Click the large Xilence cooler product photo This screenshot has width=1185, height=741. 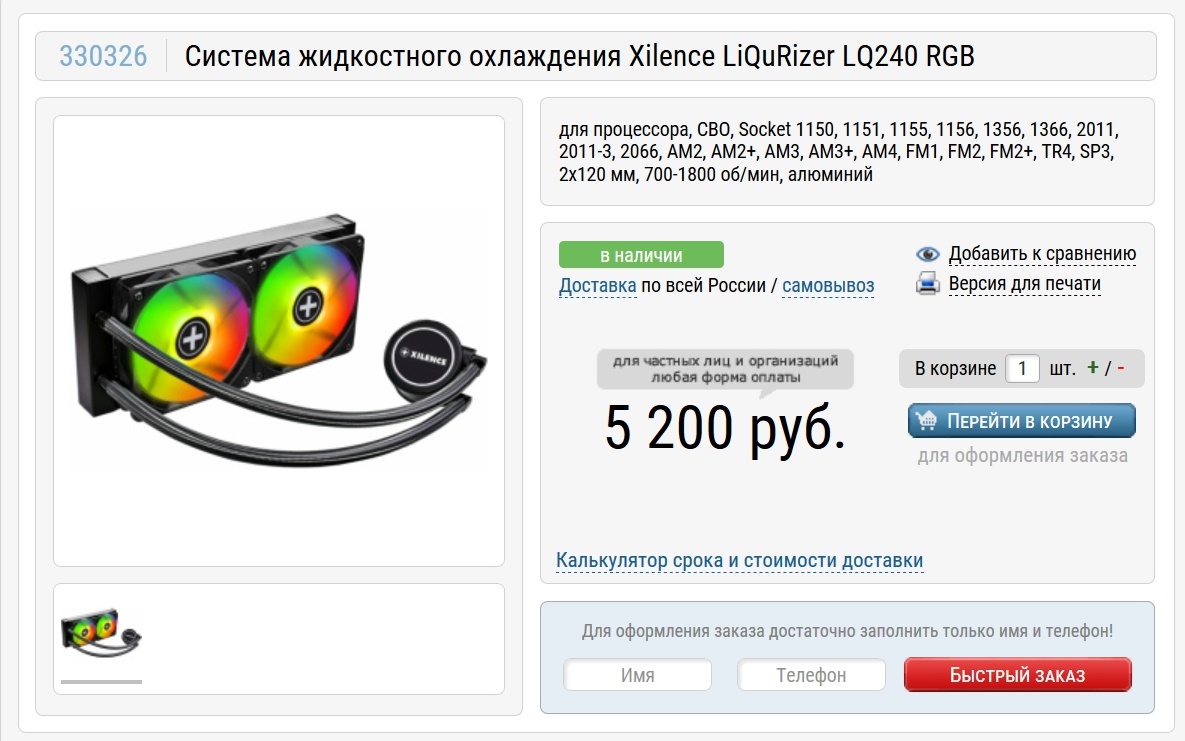[x=279, y=340]
